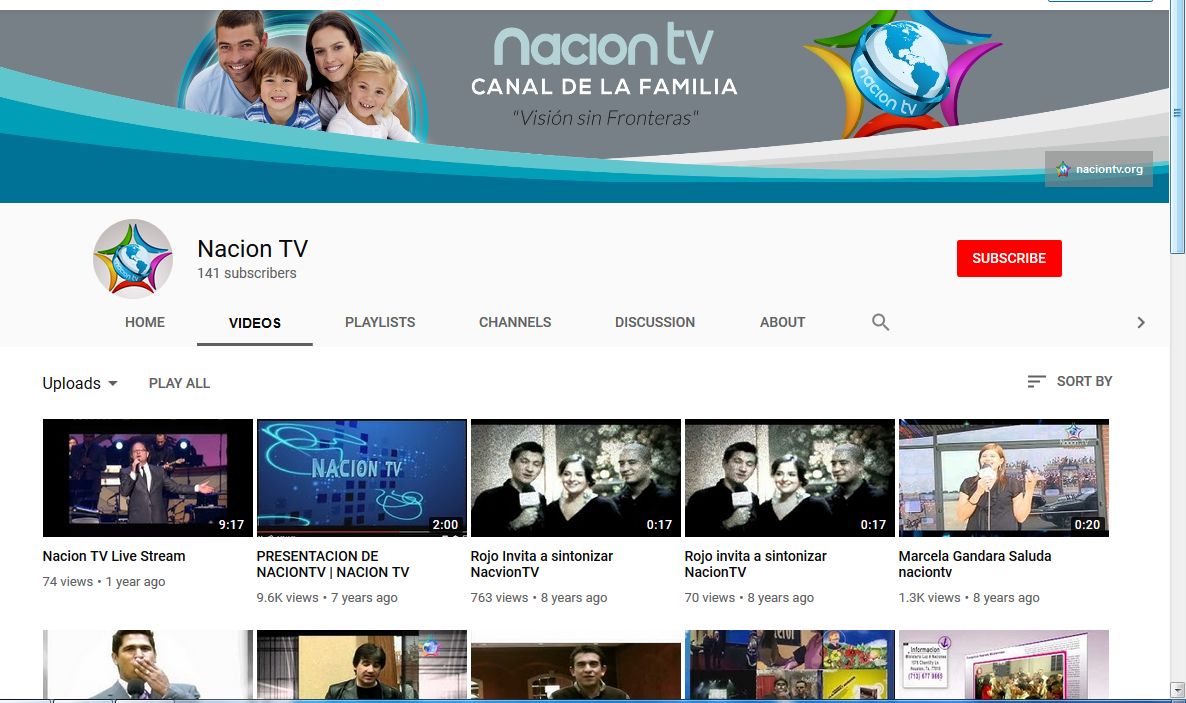The height and width of the screenshot is (703, 1186).
Task: Open the Marcela Gandara video thumbnail
Action: click(x=1003, y=478)
